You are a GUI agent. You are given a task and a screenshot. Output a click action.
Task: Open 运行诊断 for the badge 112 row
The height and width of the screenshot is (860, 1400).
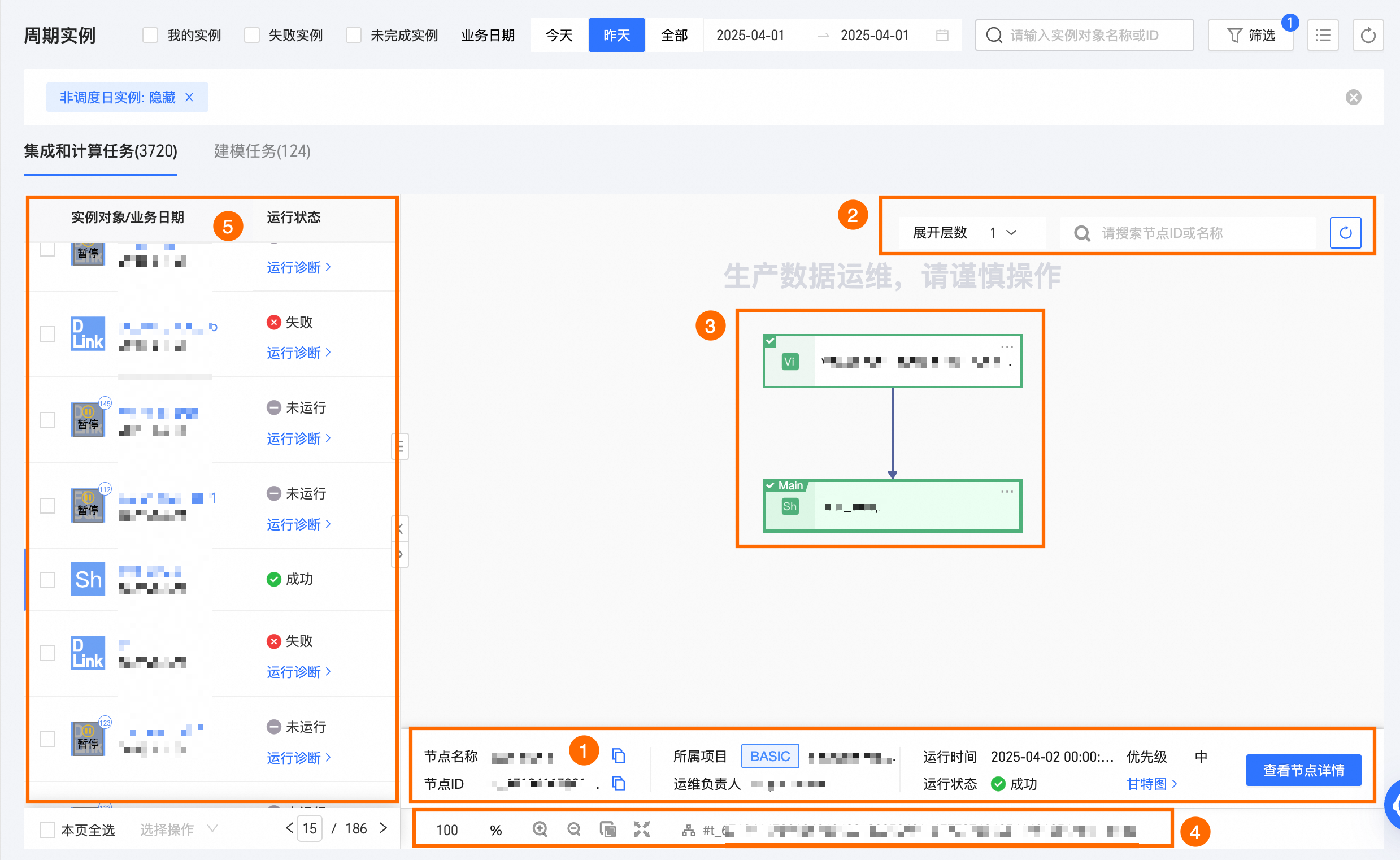pos(298,524)
